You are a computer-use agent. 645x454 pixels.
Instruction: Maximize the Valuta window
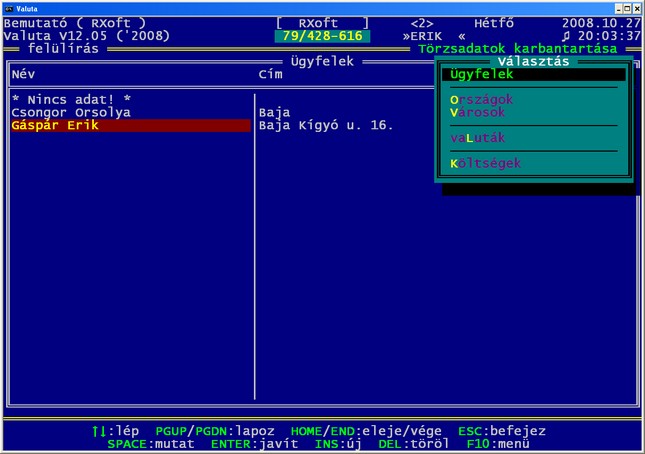627,7
